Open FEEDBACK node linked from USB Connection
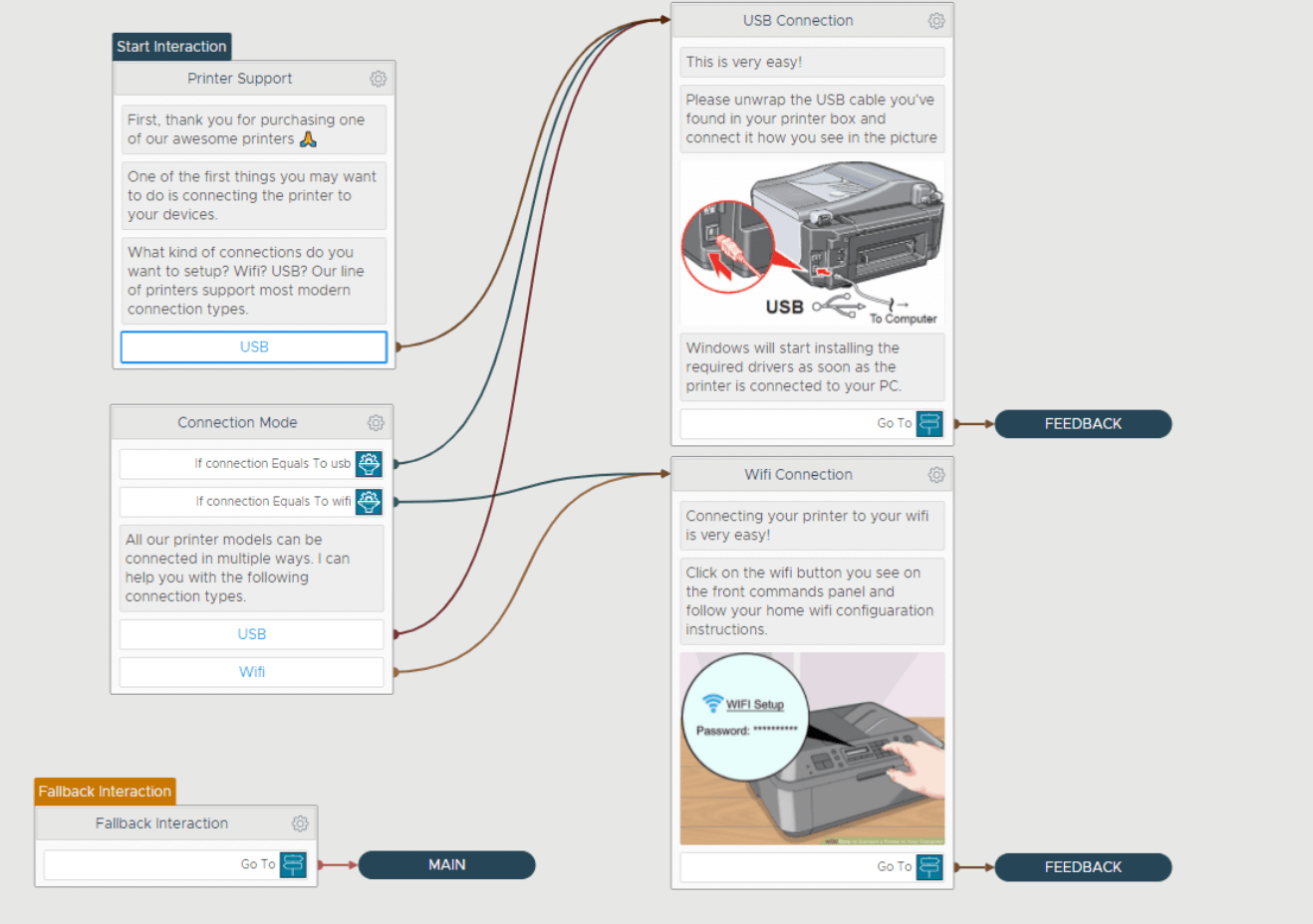 1083,424
